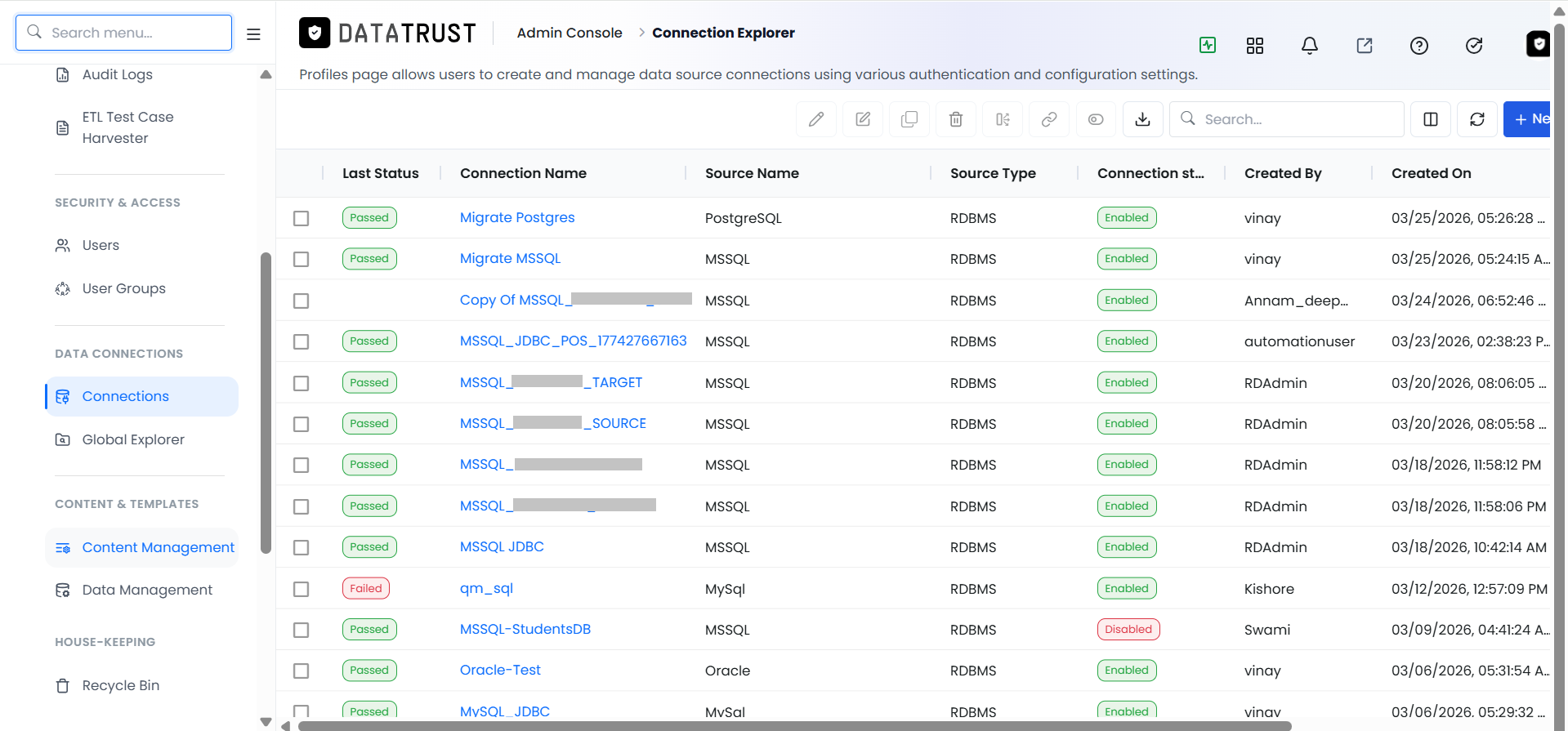Click the column layout icon
The height and width of the screenshot is (731, 1568).
pos(1431,119)
